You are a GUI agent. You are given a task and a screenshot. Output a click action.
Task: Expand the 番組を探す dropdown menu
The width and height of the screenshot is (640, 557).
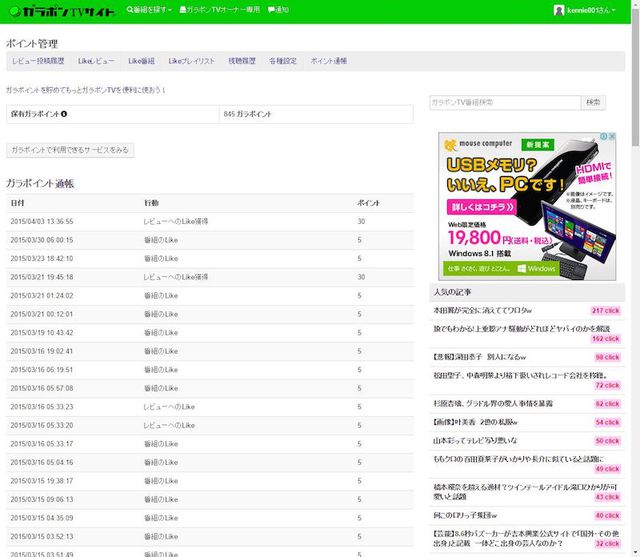point(150,10)
